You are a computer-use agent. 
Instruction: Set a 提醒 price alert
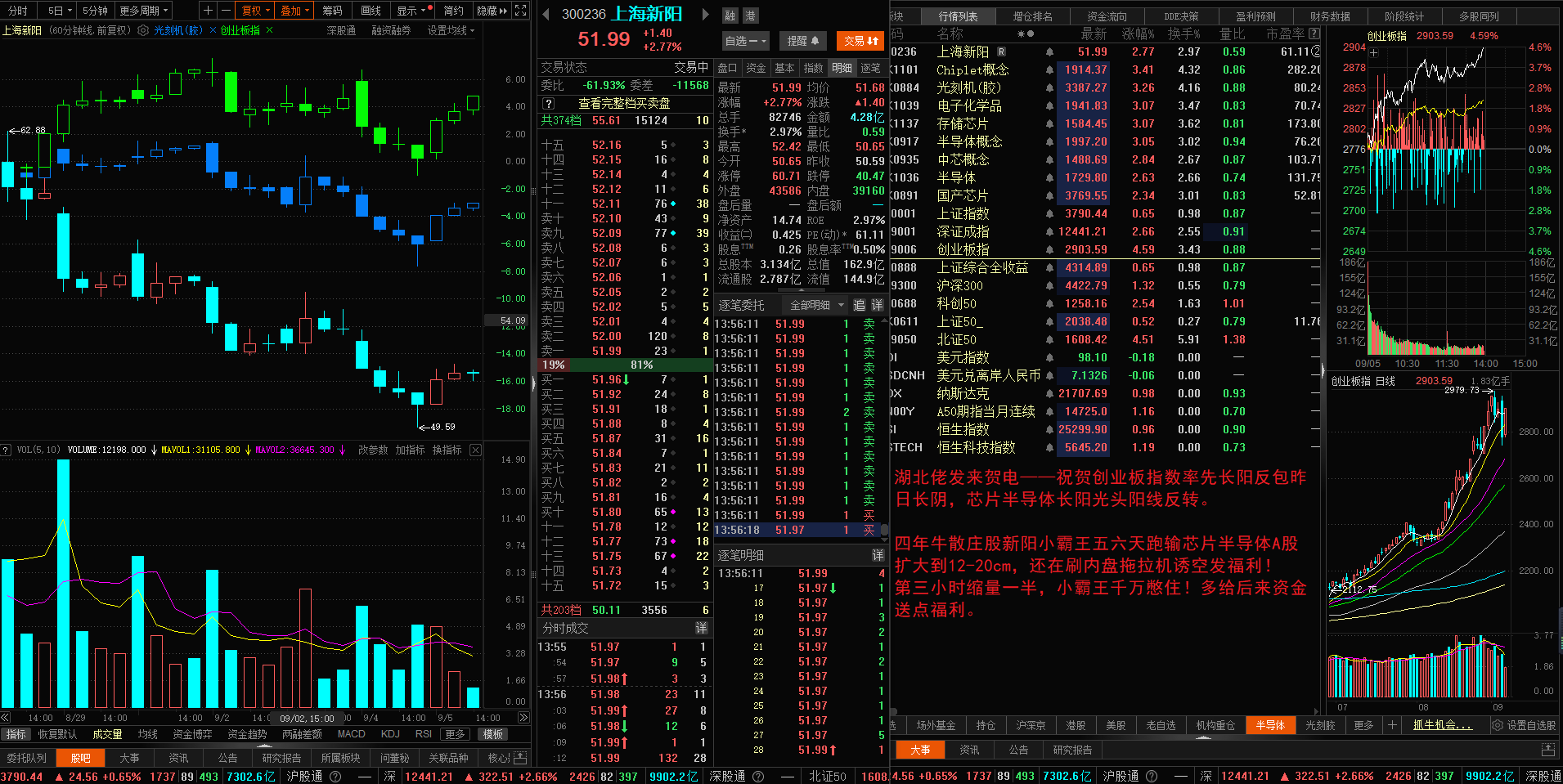coord(802,41)
